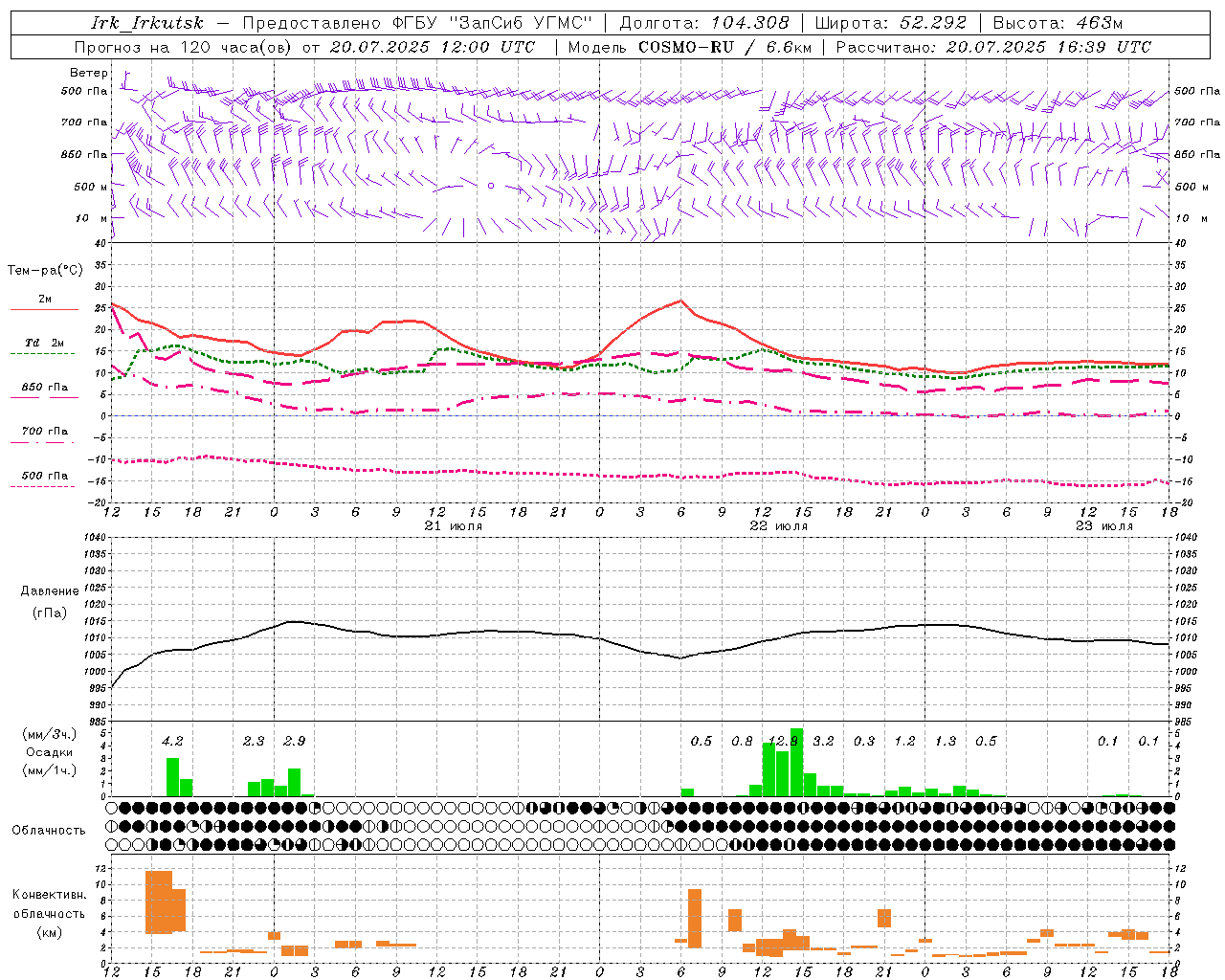Click the 500 гПа temperature legend entry

45,476
